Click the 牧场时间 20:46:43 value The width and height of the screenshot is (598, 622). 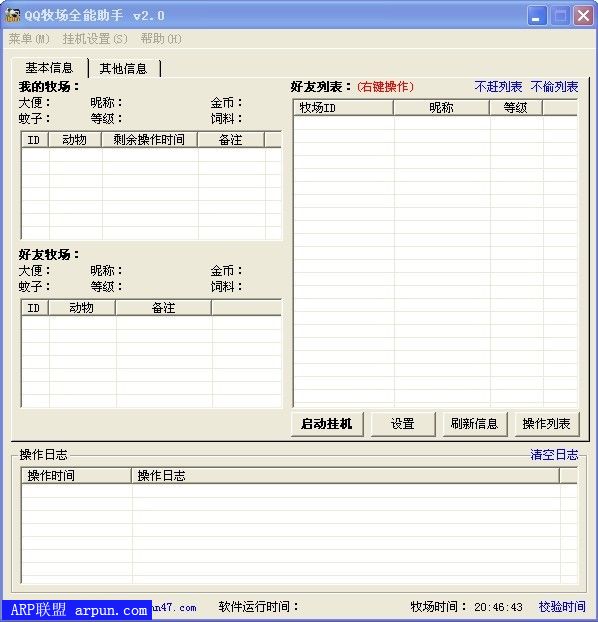click(498, 607)
